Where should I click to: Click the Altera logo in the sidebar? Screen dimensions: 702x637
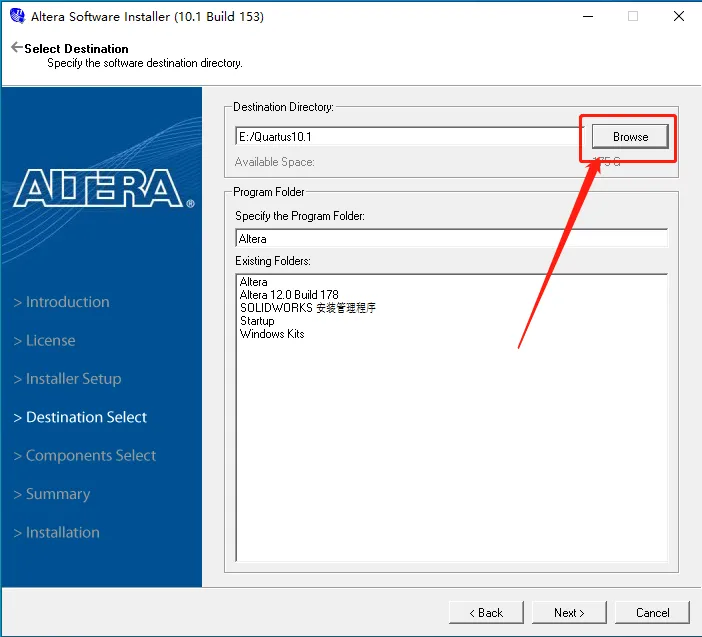[103, 188]
